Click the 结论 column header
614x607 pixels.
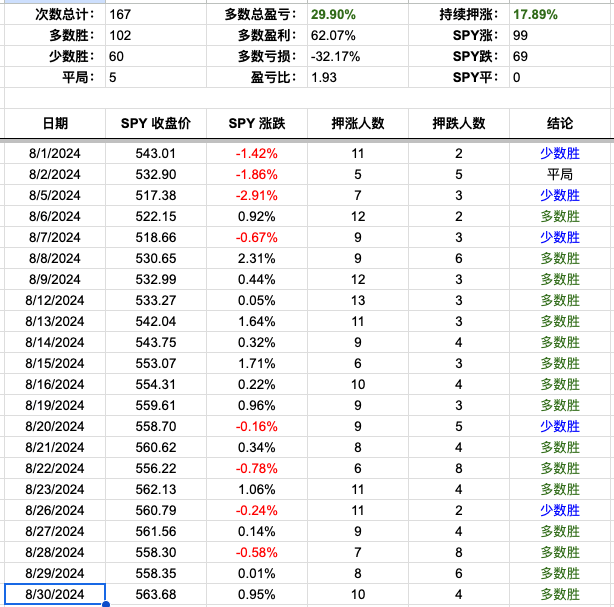point(560,123)
